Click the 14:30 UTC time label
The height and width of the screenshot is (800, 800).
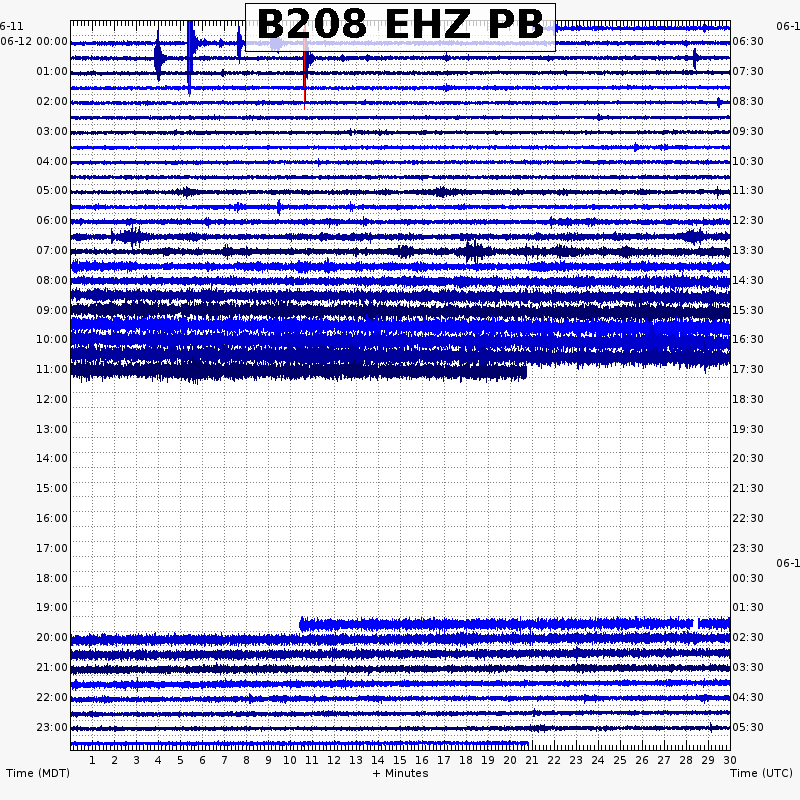(x=748, y=281)
